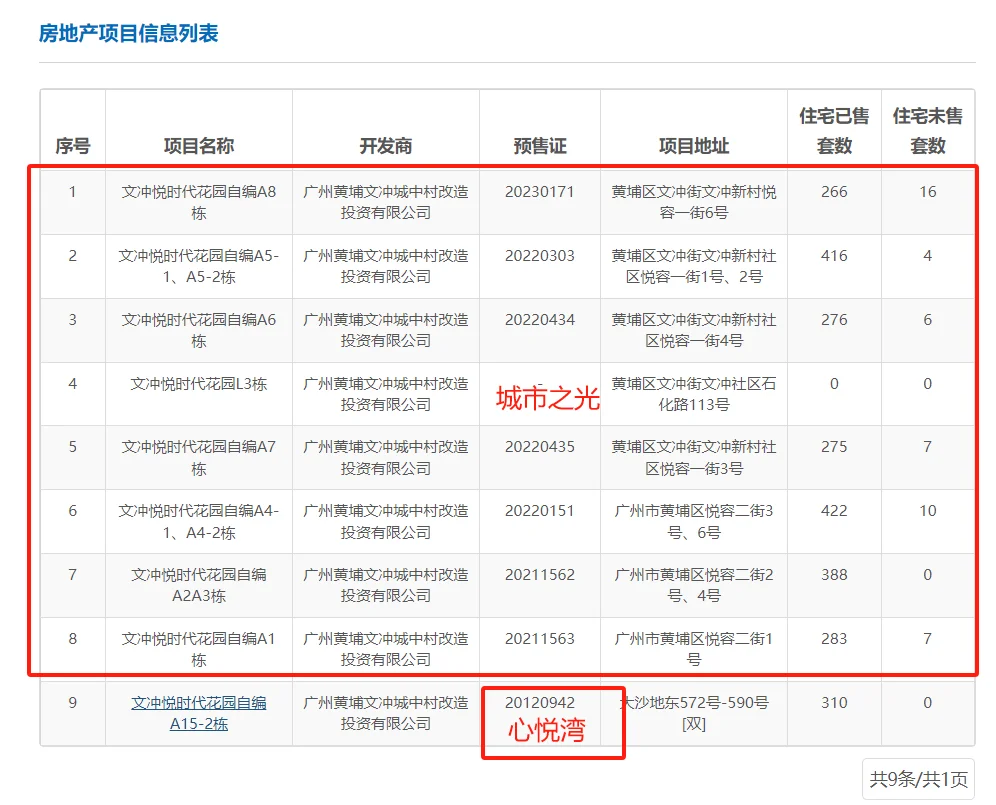Viewport: 996px width, 805px height.
Task: Click the 共9条/共1页 pagination indicator
Action: coord(918,779)
